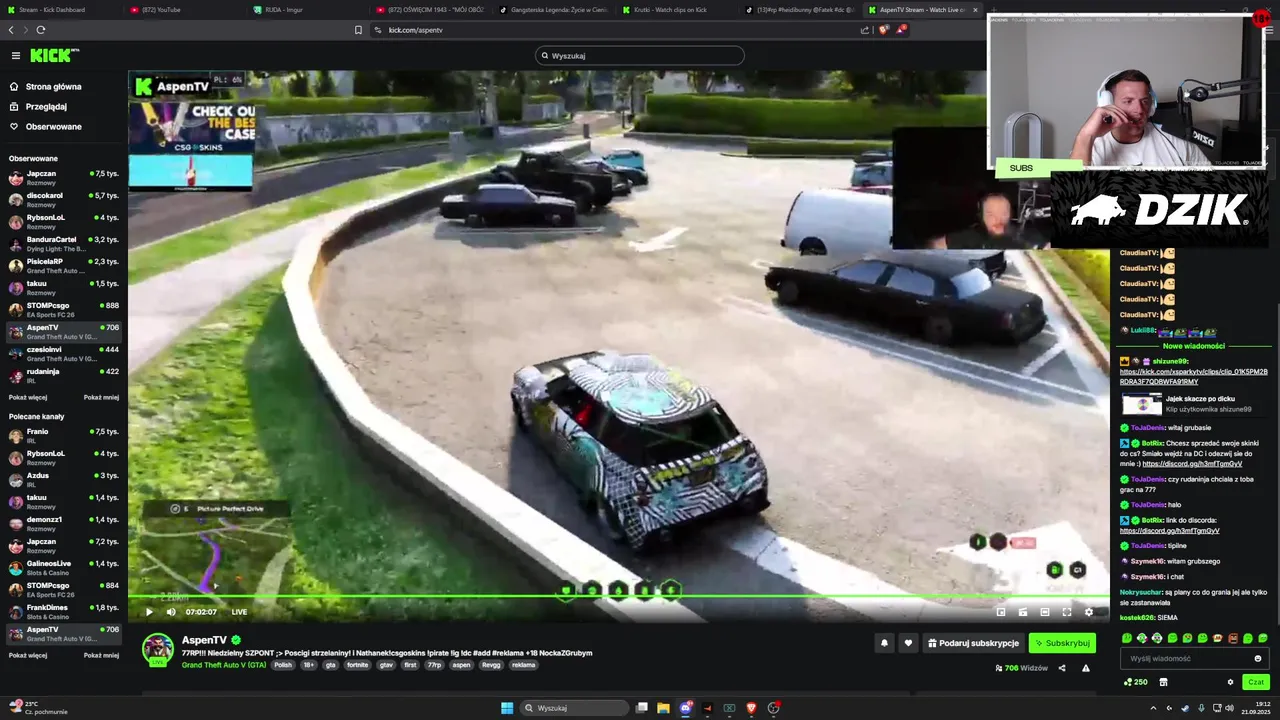Switch to the YouTube browser tab
Screen dimensions: 1280x720
click(183, 10)
